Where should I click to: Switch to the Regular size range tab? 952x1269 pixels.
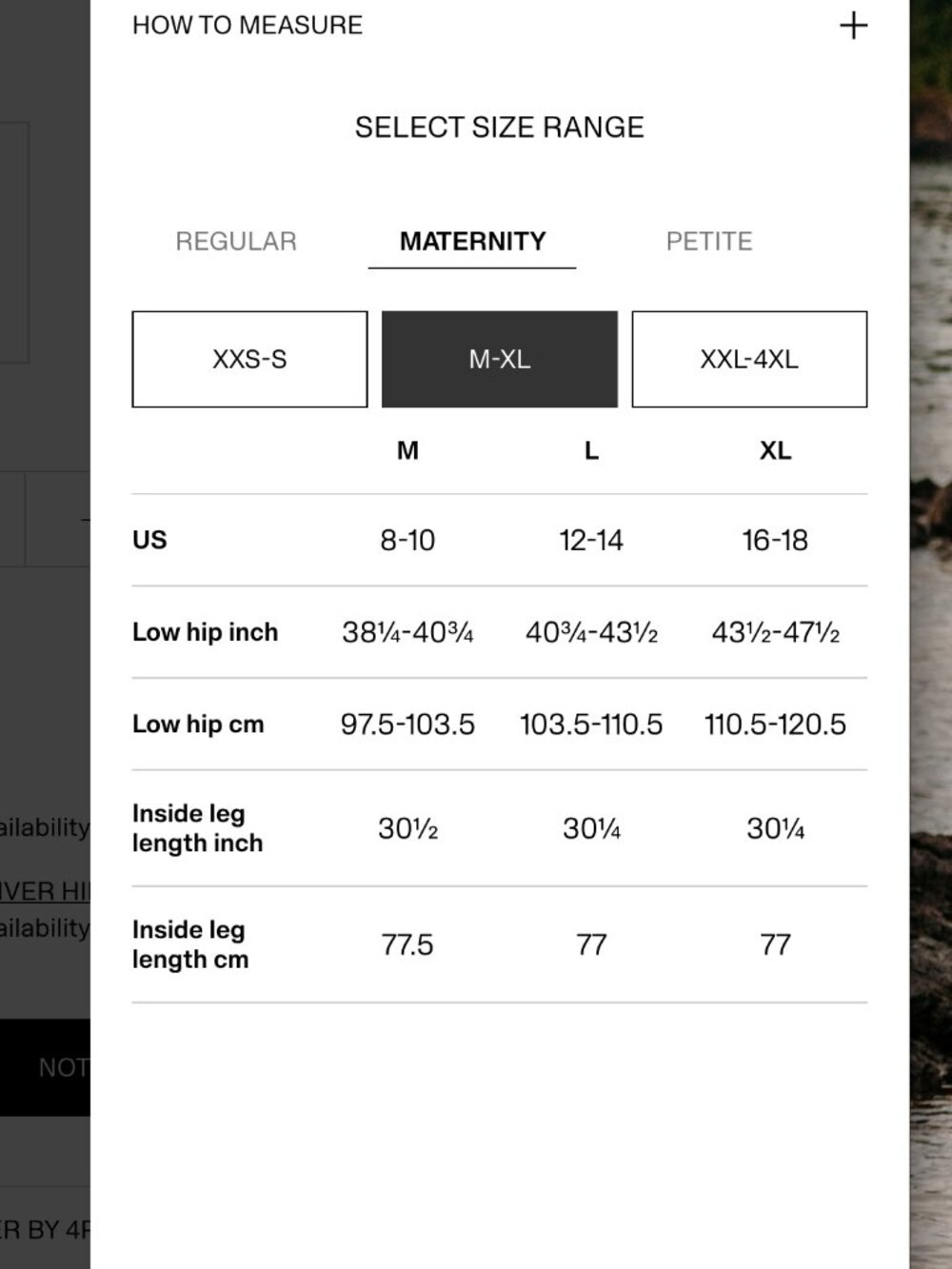(236, 242)
